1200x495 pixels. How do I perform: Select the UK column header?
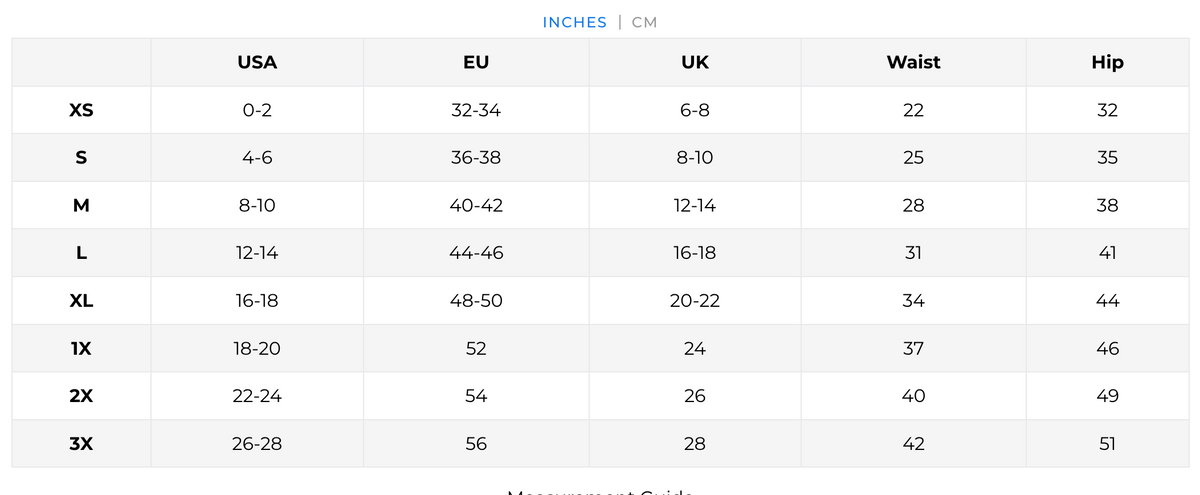(694, 62)
